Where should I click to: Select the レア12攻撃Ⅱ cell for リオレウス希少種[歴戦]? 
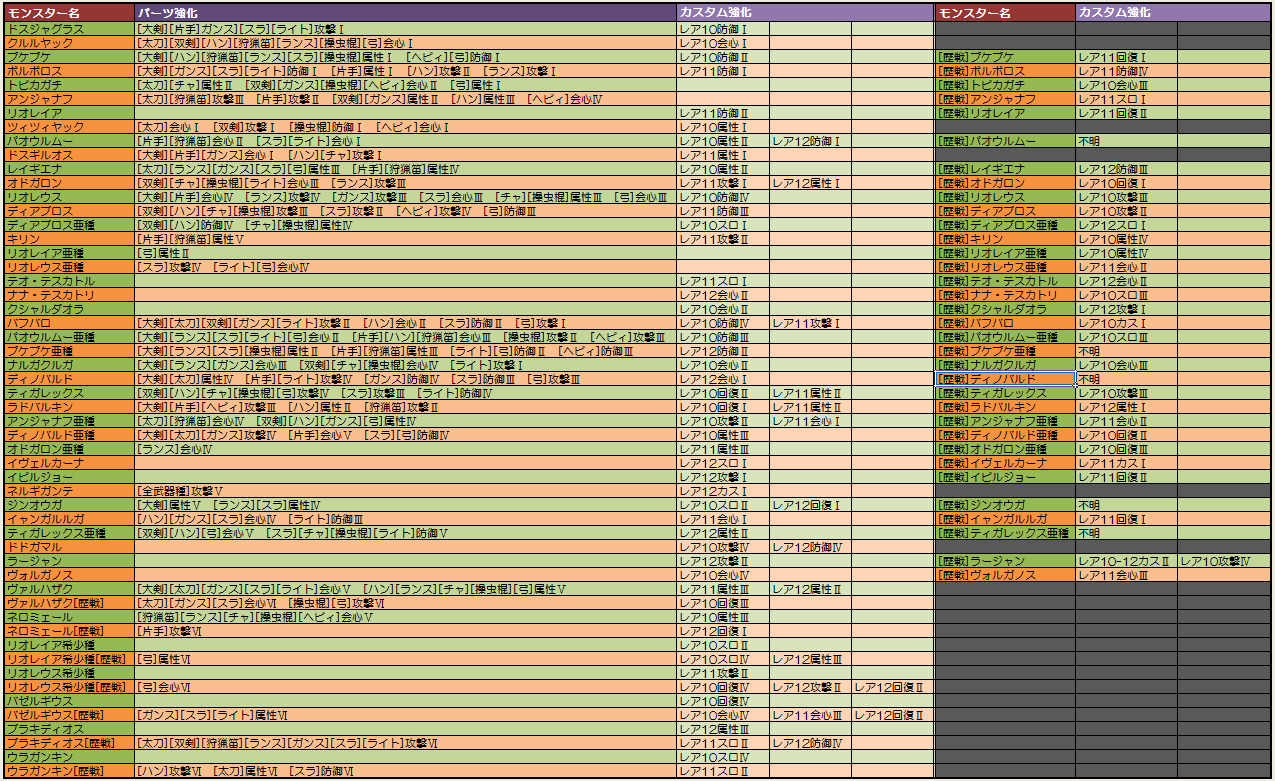point(810,687)
